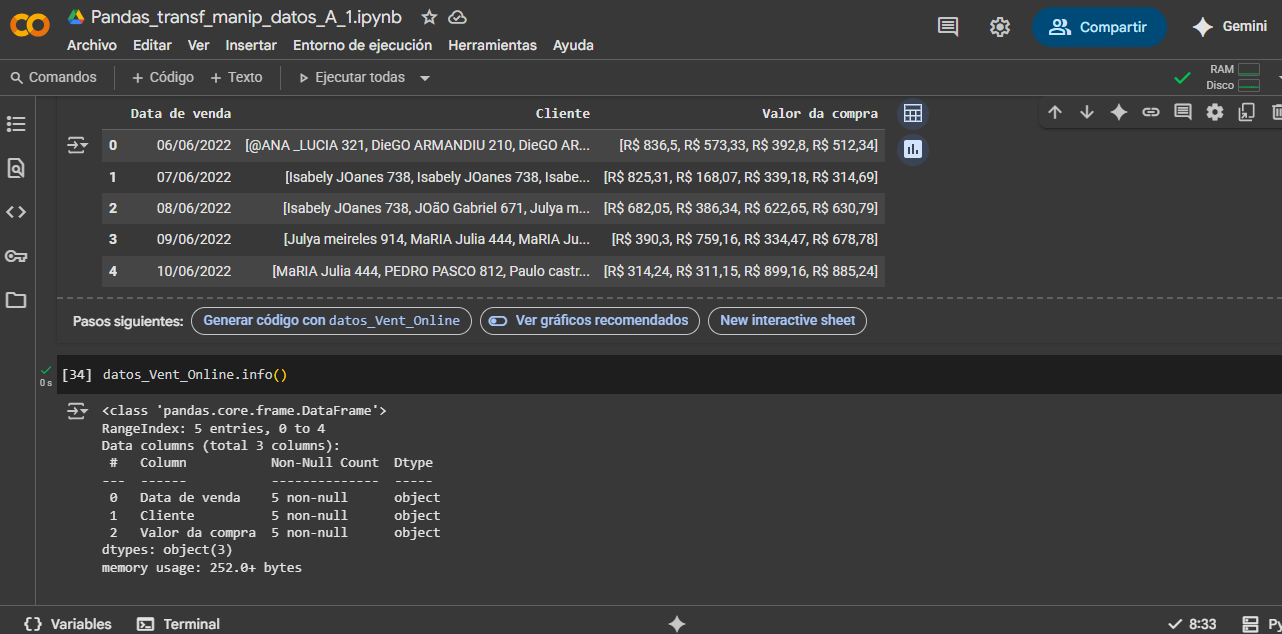Click New interactive sheet button

(x=787, y=321)
